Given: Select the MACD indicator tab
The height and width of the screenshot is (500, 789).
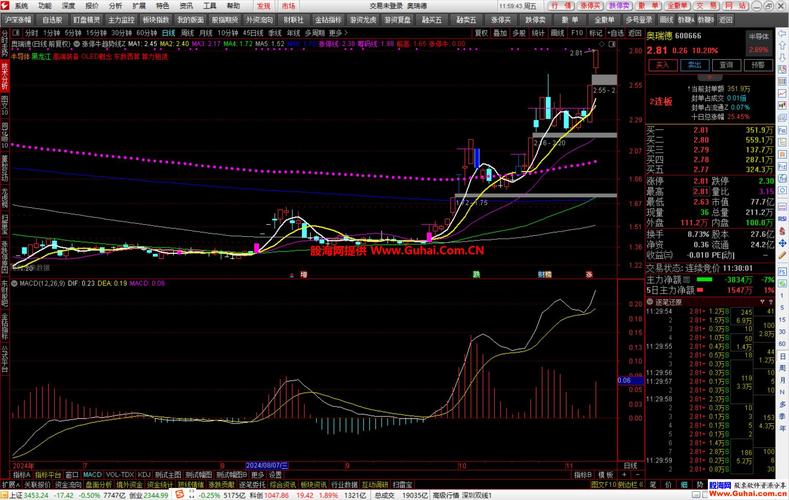Looking at the screenshot, I should 92,474.
